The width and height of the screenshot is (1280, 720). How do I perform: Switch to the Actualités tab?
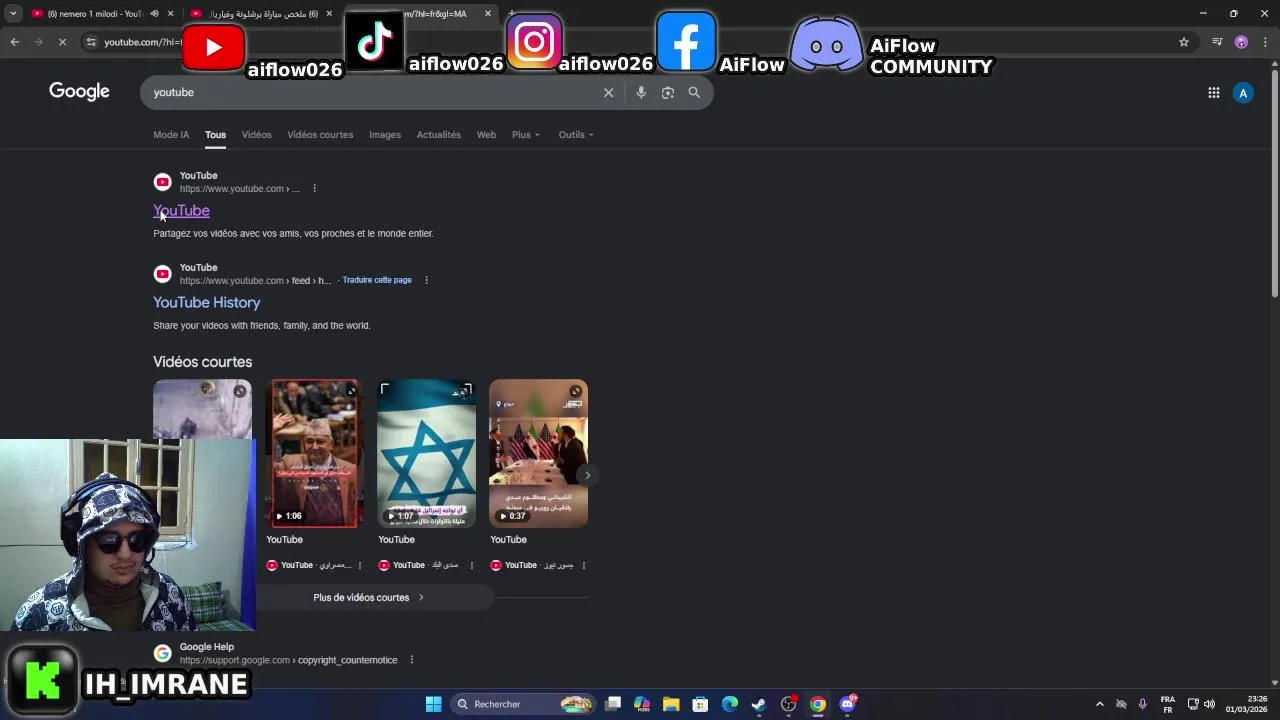click(x=439, y=135)
